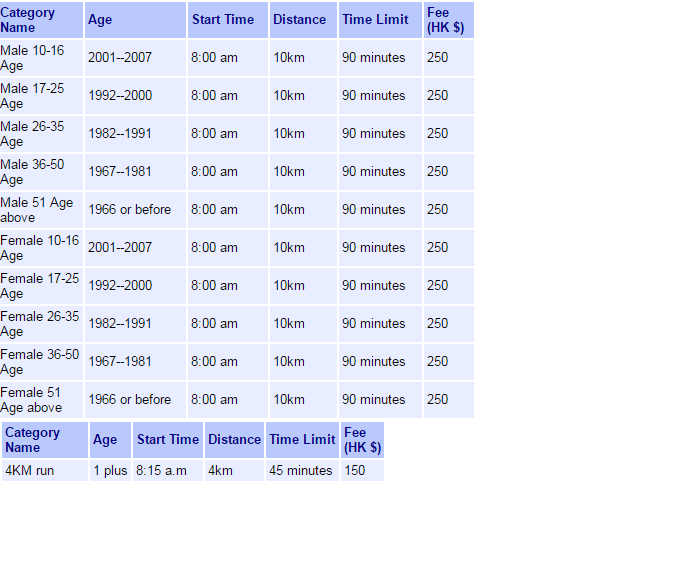The height and width of the screenshot is (580, 686).
Task: Click the Female 10-16 Age category cell
Action: point(41,248)
